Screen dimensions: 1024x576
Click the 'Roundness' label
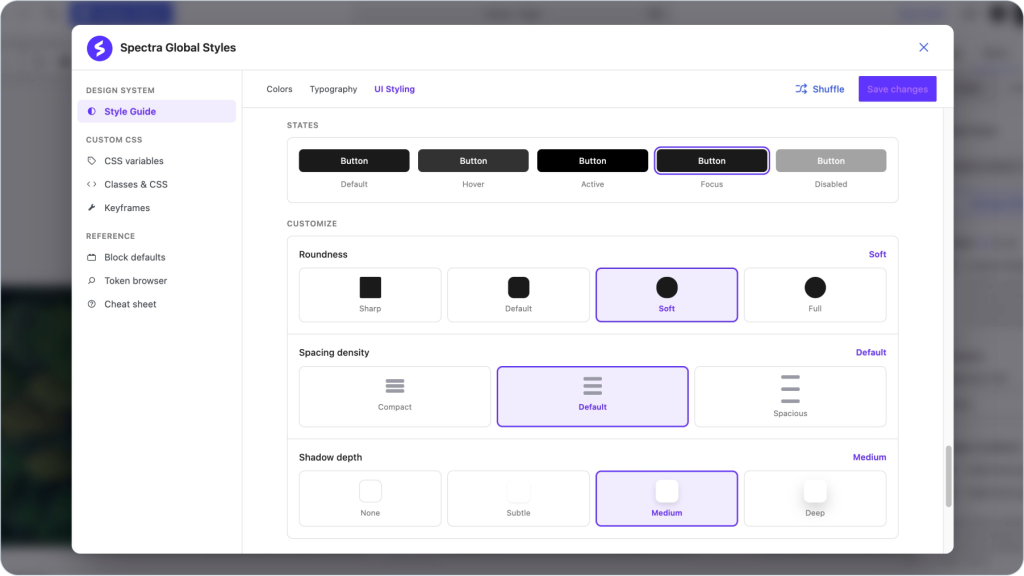click(x=323, y=254)
